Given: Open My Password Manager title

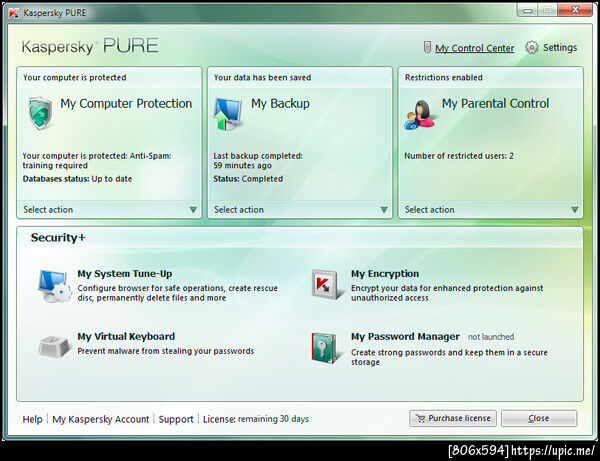Looking at the screenshot, I should click(x=405, y=337).
